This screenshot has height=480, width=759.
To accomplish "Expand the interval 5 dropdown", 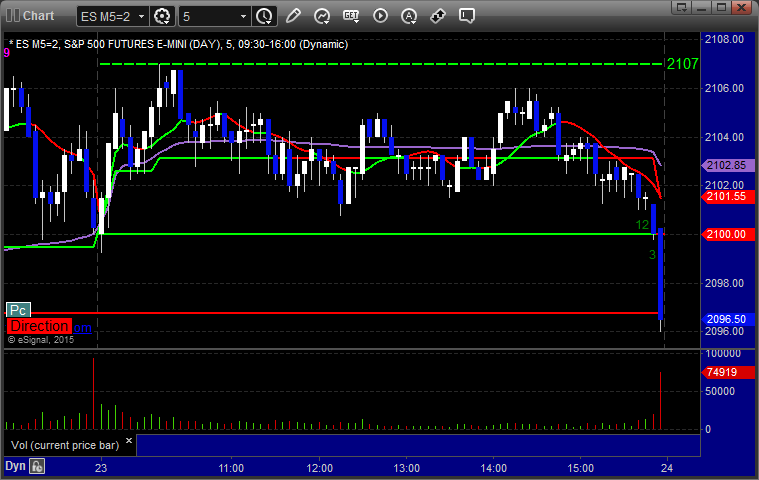I will click(x=243, y=16).
